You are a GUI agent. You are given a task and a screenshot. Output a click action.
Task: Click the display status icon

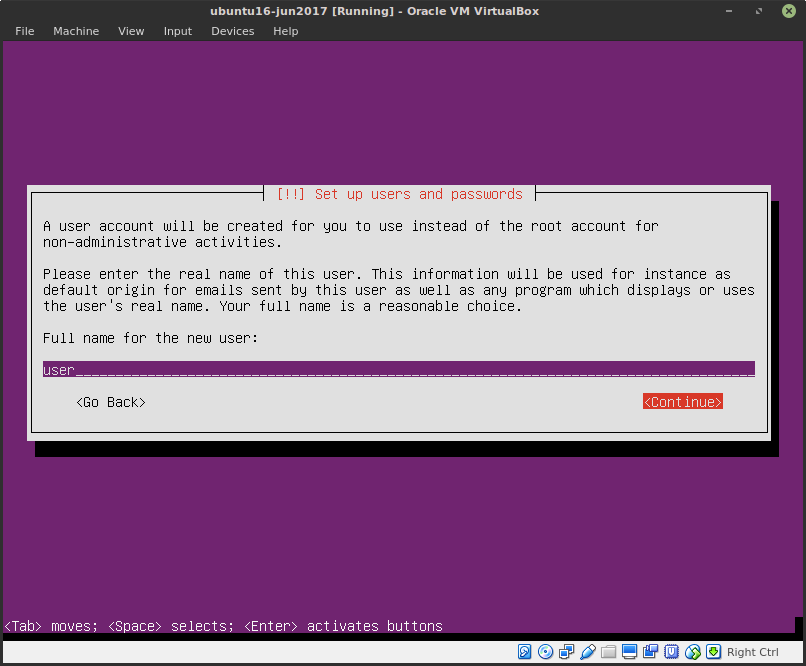pyautogui.click(x=629, y=651)
